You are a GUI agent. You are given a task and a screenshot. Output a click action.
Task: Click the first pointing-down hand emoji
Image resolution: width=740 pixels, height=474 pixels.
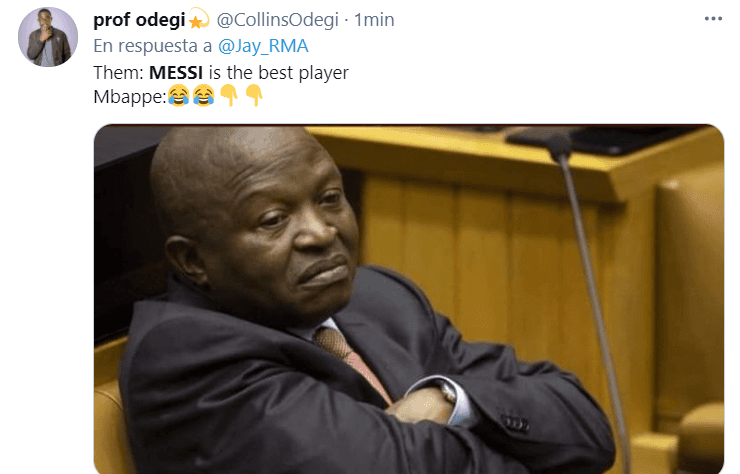[229, 96]
